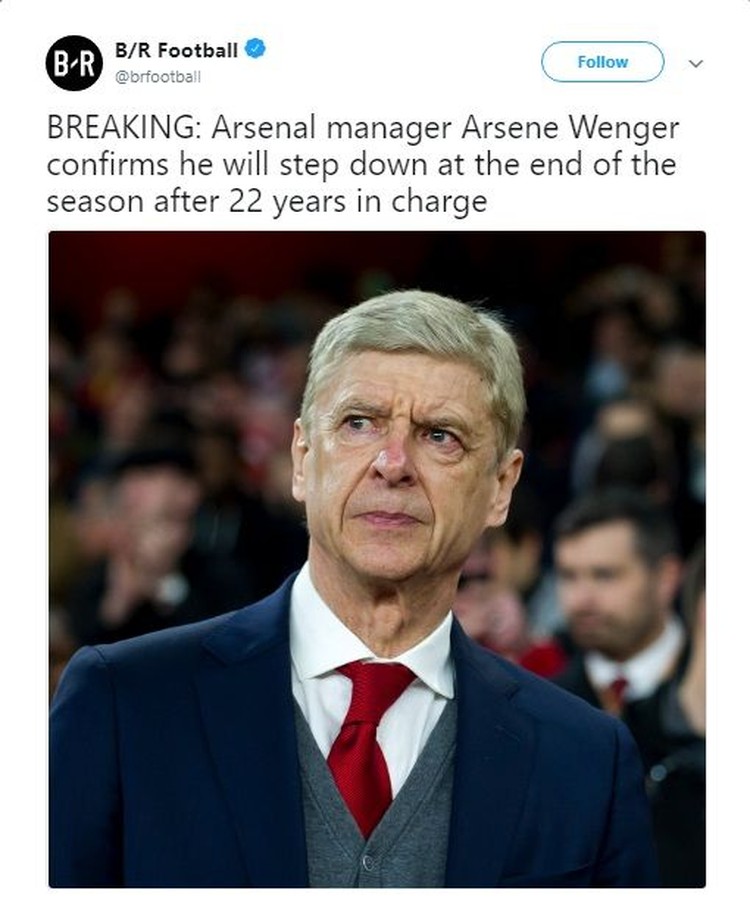Open the @brfootball handle link

pyautogui.click(x=158, y=77)
